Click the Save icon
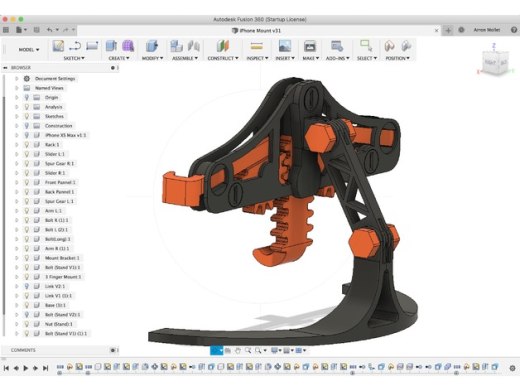This screenshot has height=391, width=520. [37, 30]
